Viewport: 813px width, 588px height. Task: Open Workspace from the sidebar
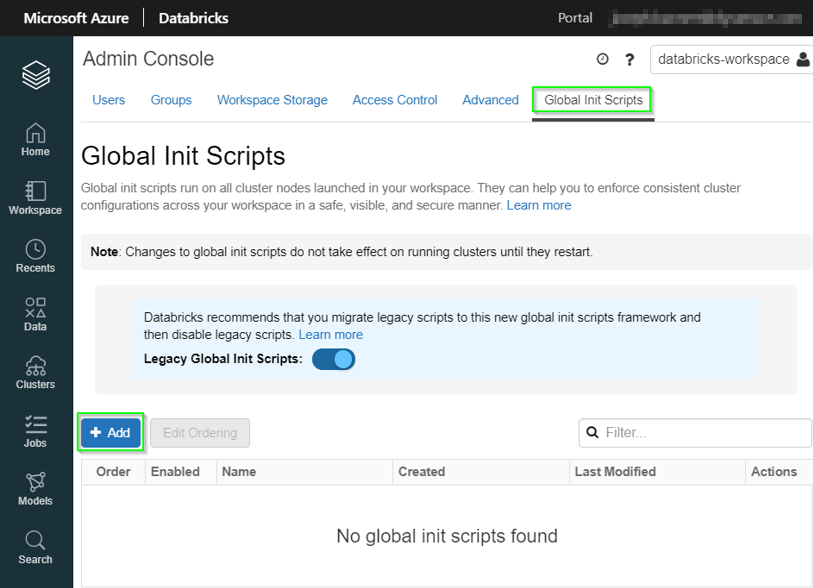(x=35, y=197)
